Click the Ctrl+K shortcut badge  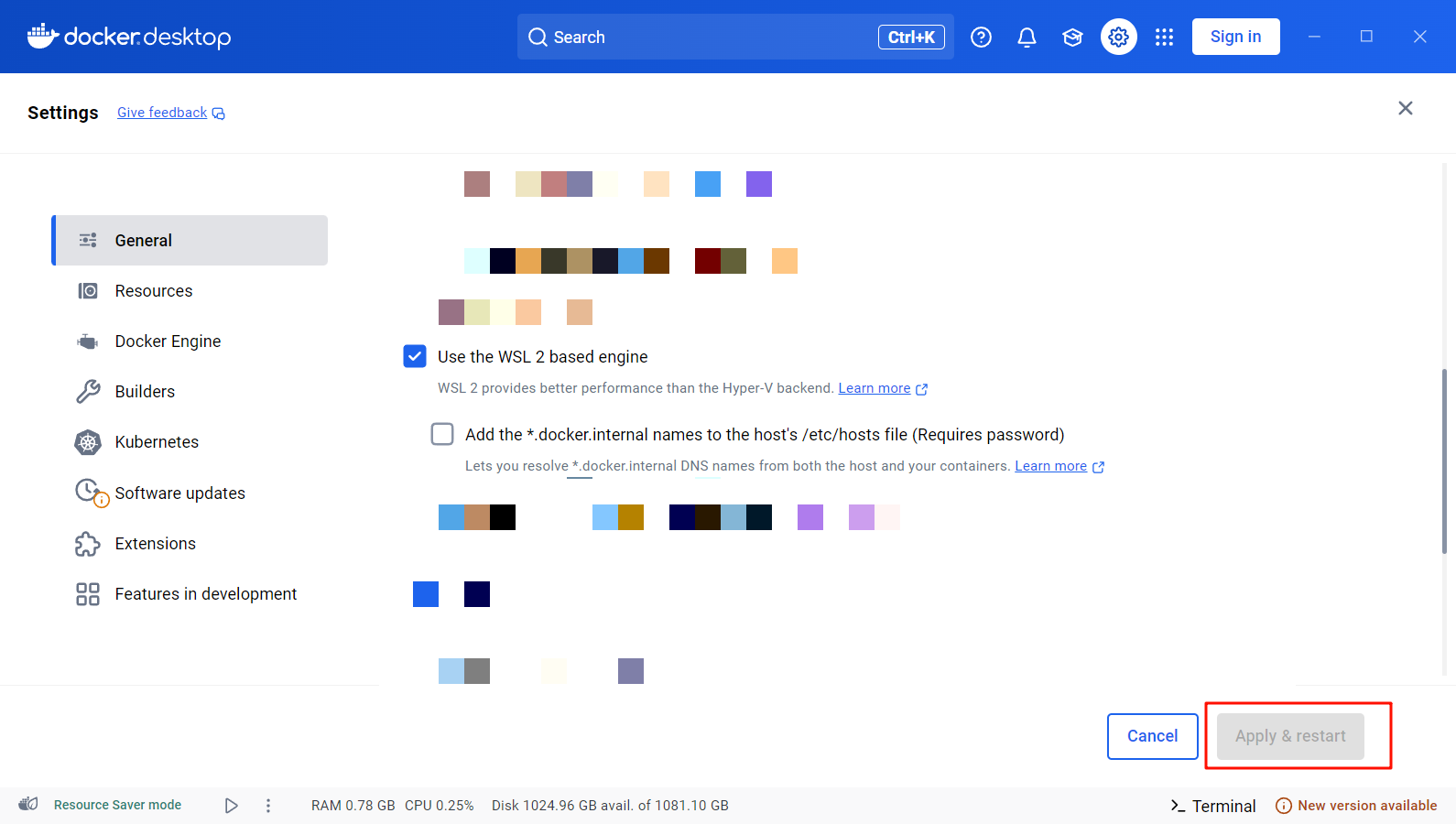pos(911,37)
